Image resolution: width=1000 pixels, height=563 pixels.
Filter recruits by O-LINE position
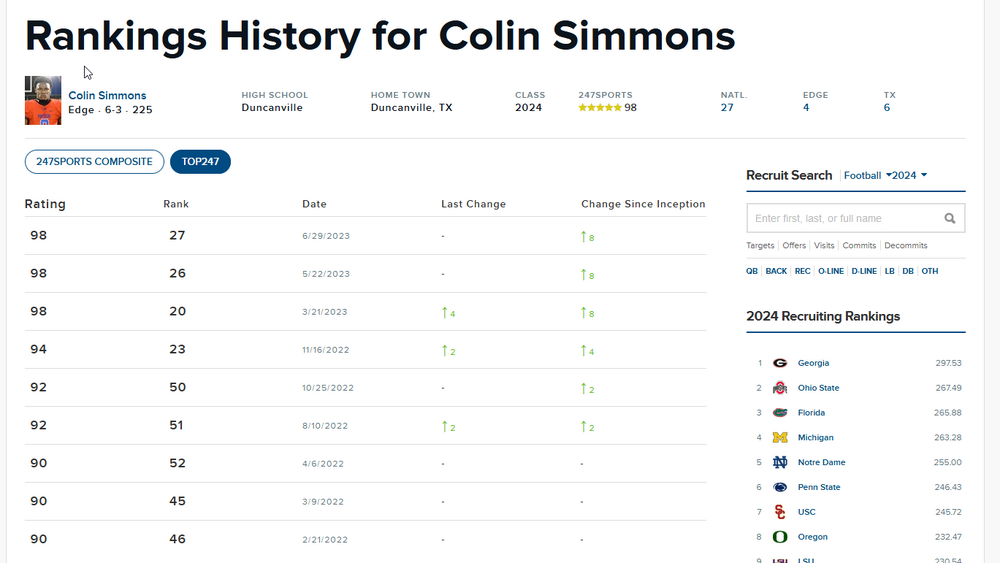coord(830,271)
